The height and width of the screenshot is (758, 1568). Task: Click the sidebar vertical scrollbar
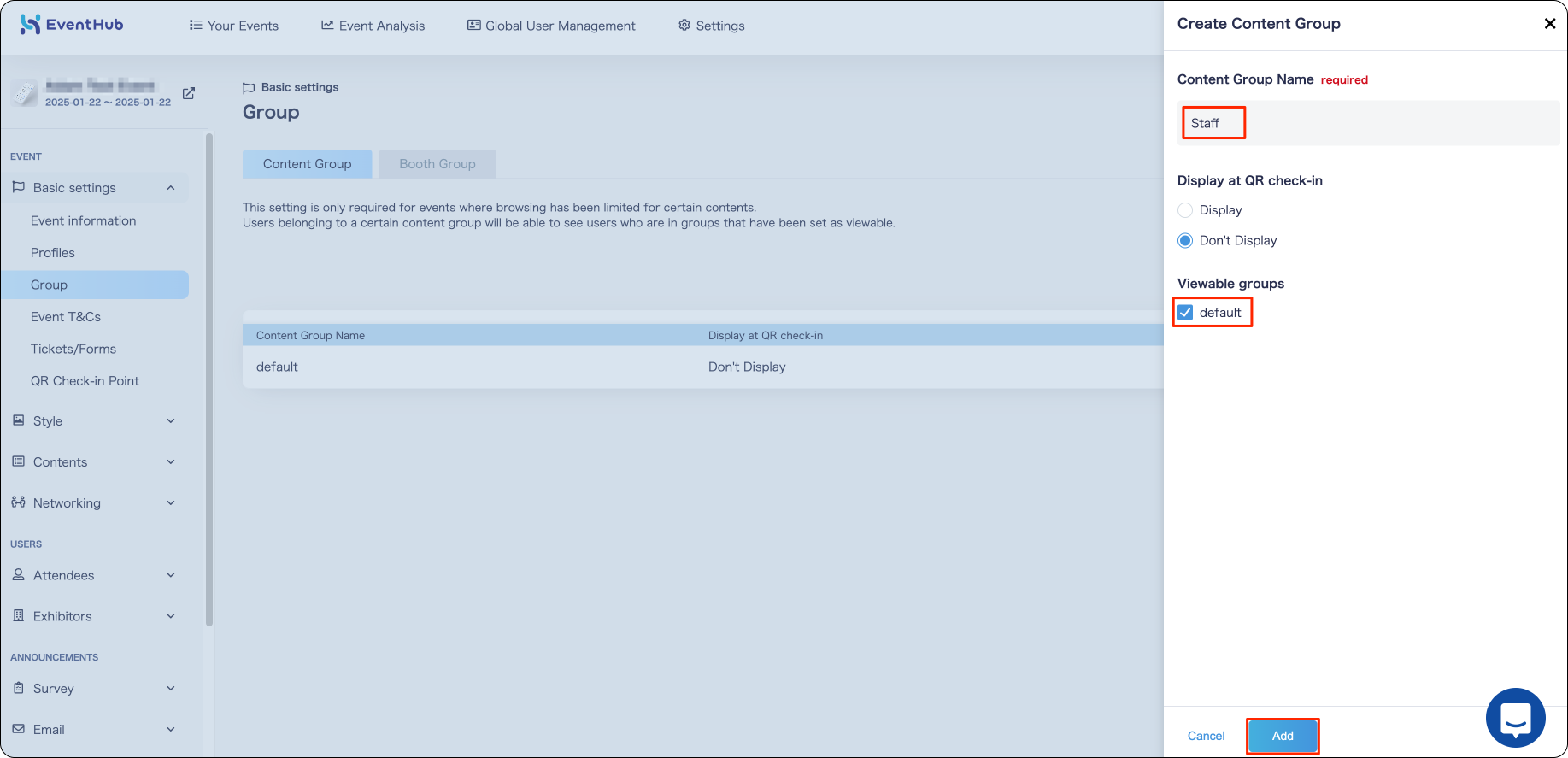[209, 380]
